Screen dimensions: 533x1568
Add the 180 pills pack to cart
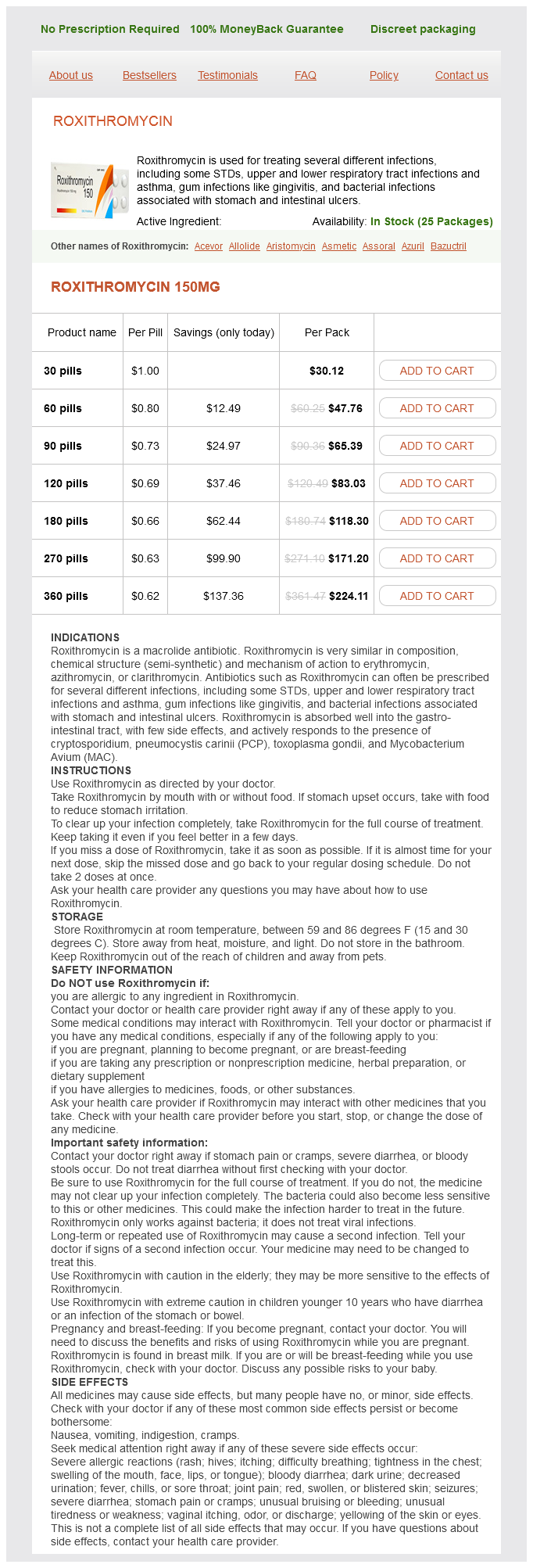coord(437,521)
